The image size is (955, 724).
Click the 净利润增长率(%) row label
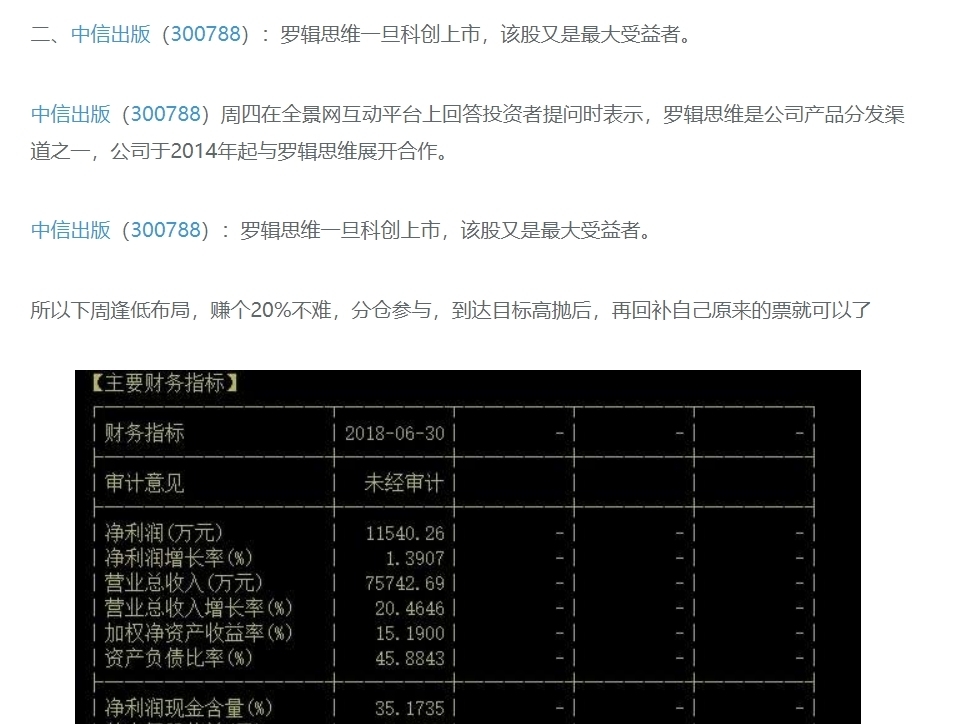point(178,558)
